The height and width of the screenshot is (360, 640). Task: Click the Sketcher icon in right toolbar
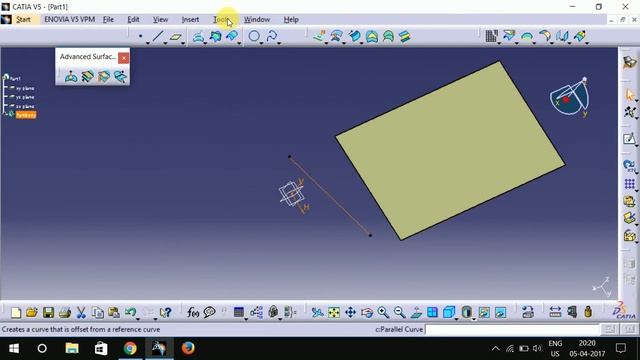coord(629,139)
